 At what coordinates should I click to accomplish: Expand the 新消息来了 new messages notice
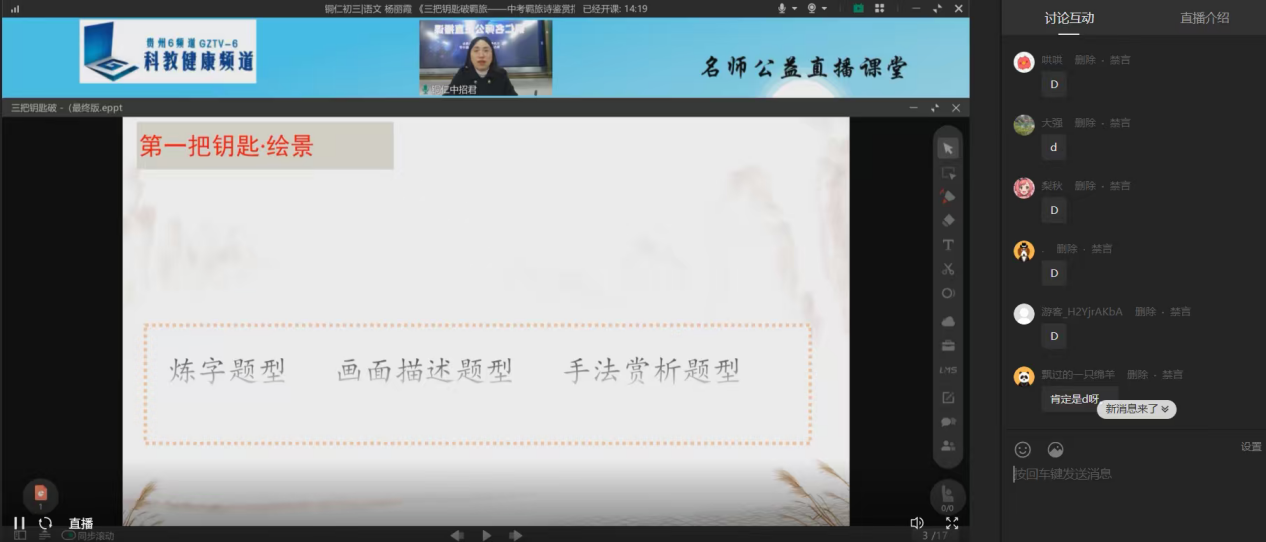pos(1136,409)
